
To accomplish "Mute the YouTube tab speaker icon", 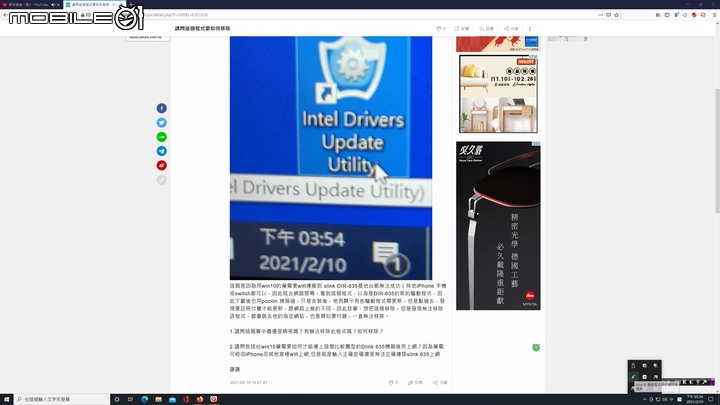I will click(53, 4).
